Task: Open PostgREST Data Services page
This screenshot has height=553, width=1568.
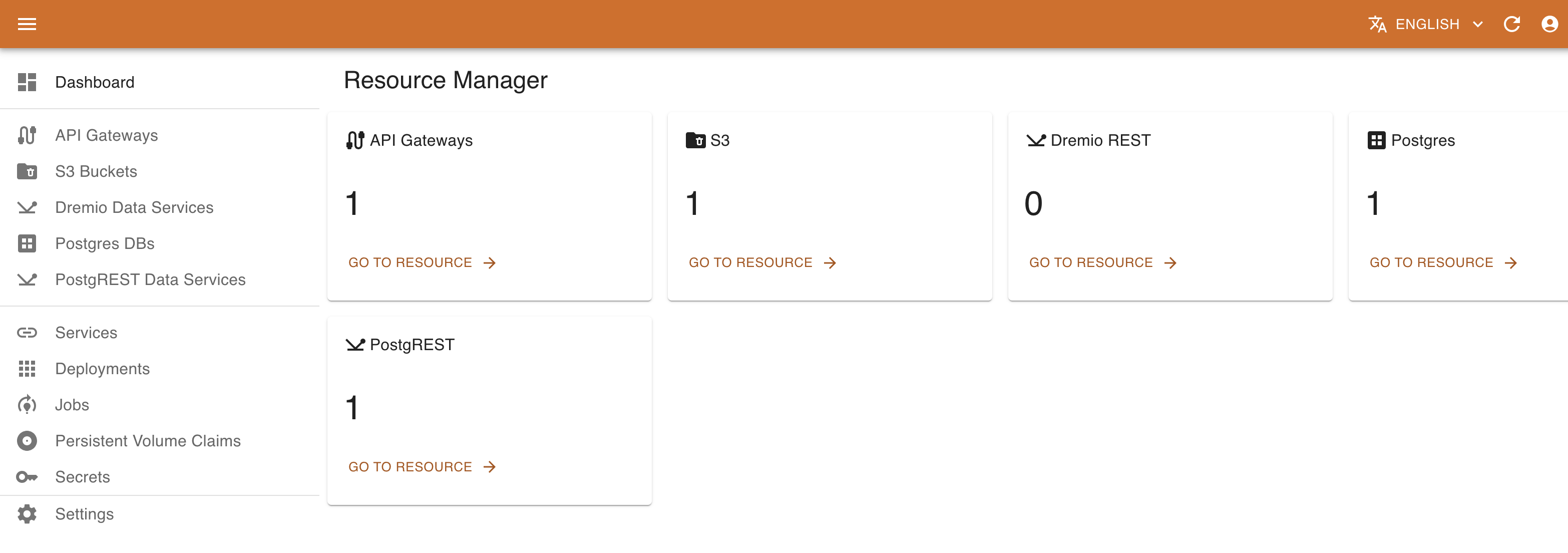Action: [150, 280]
